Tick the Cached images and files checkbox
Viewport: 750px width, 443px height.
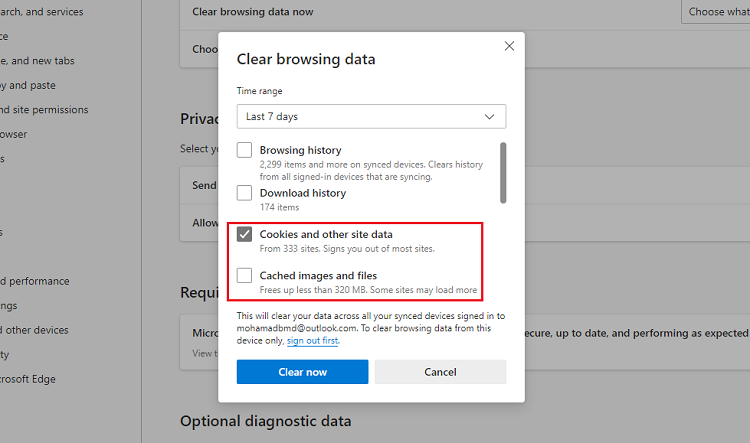(245, 276)
